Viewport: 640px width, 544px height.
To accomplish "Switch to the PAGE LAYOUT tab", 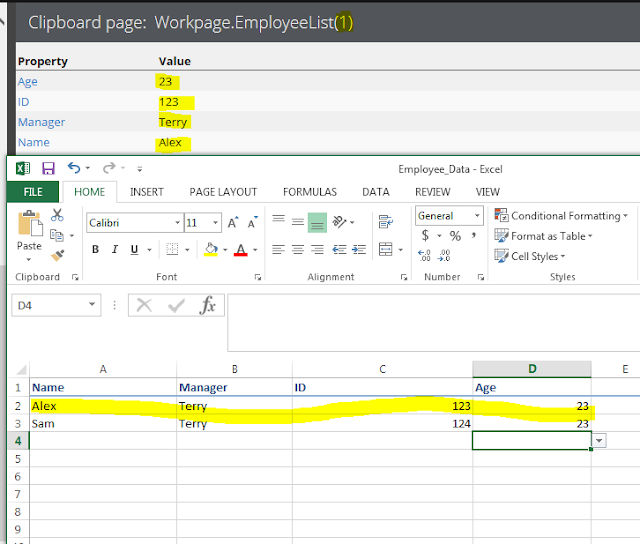I will [x=223, y=192].
